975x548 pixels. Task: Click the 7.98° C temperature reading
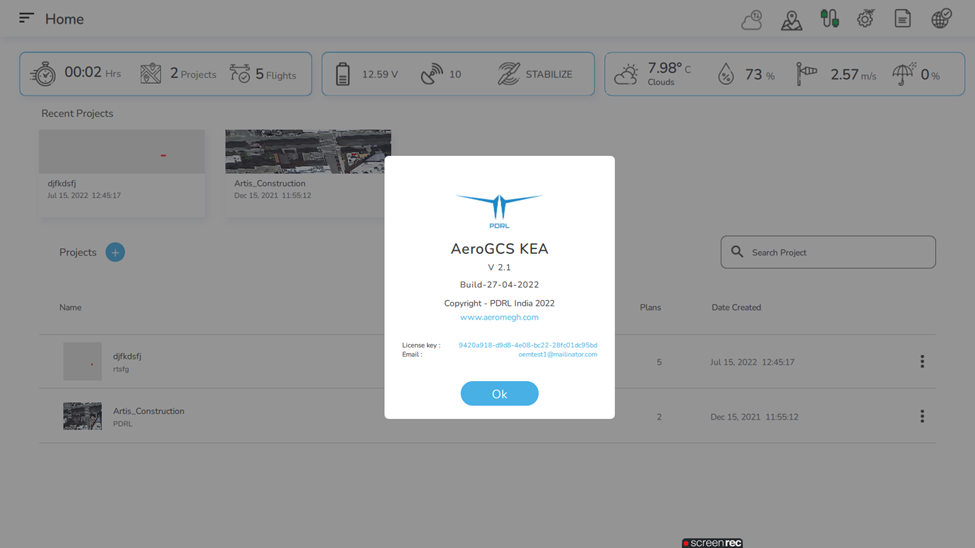(669, 68)
